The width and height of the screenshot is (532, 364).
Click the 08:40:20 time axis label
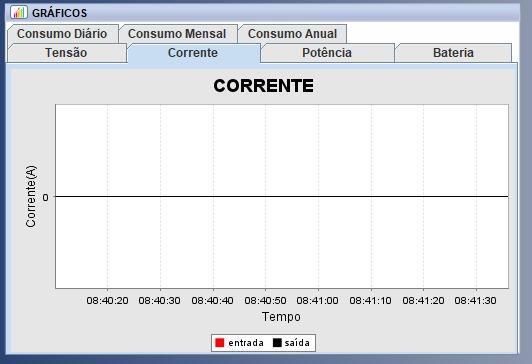107,301
